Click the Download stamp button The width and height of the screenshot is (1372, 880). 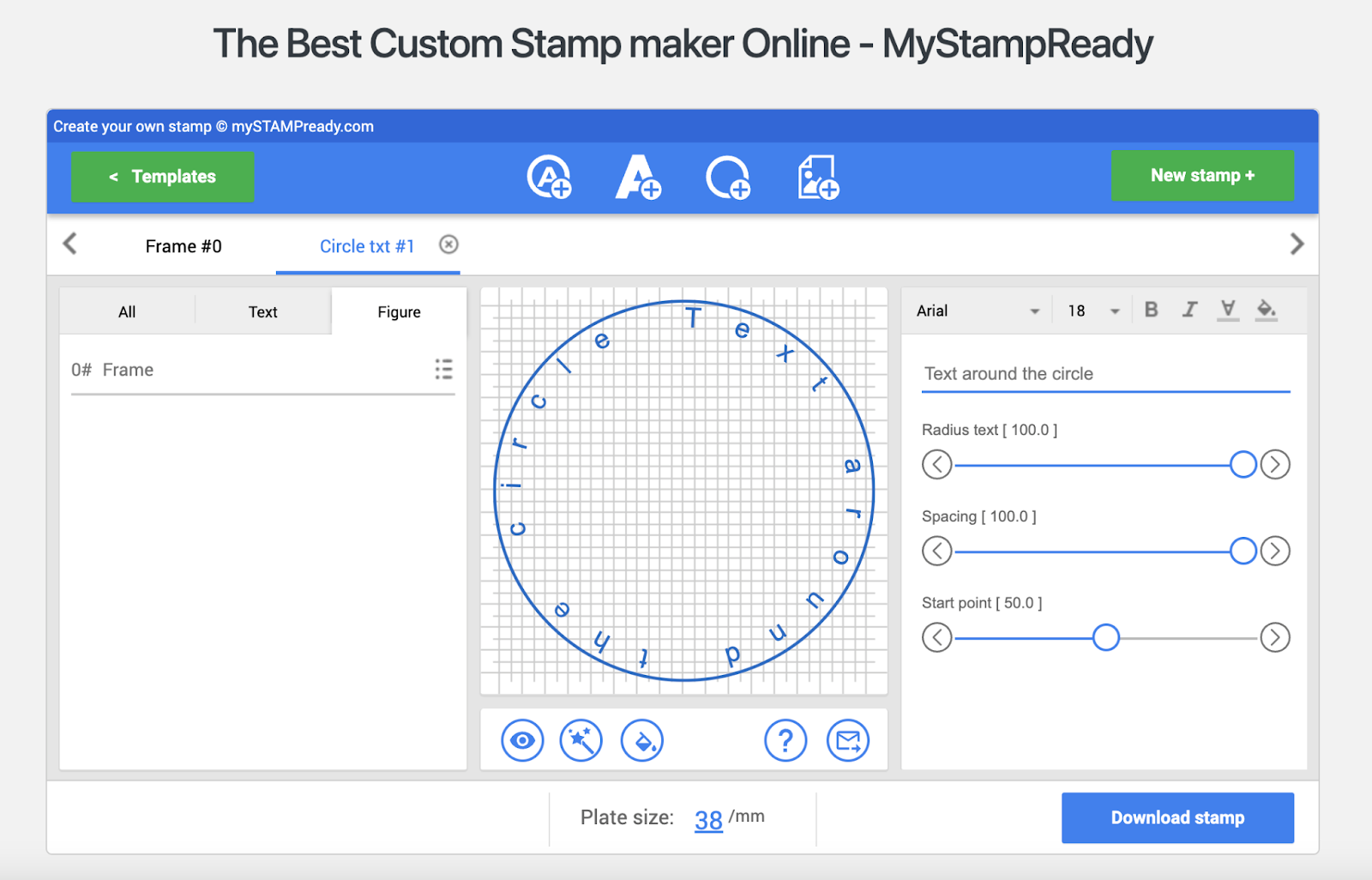coord(1177,817)
